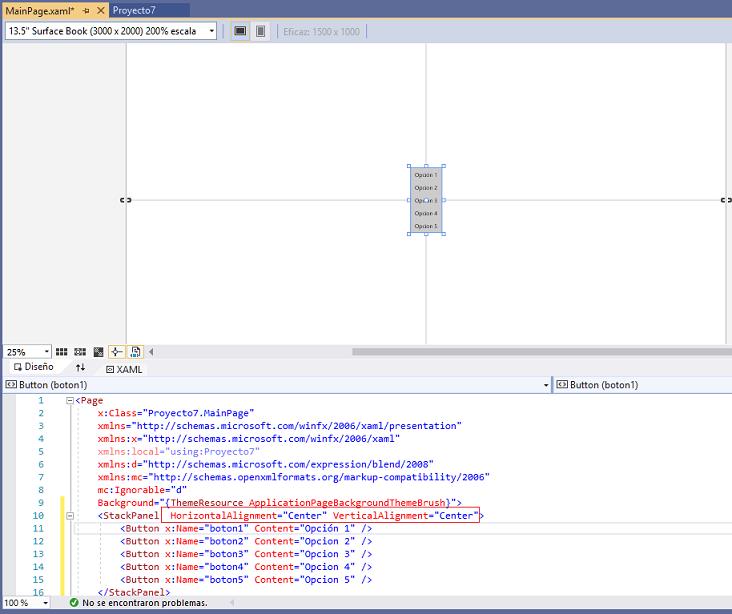
Task: Click the boton2 Button code line
Action: (x=246, y=541)
